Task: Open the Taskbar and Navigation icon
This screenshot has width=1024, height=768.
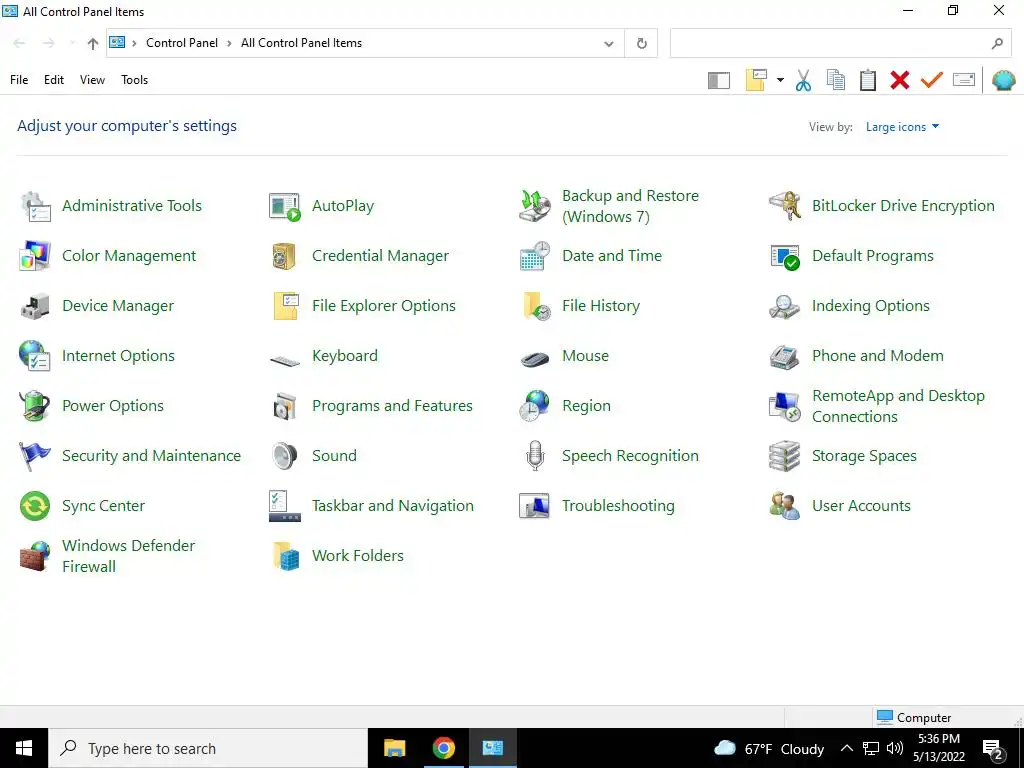Action: pos(285,506)
